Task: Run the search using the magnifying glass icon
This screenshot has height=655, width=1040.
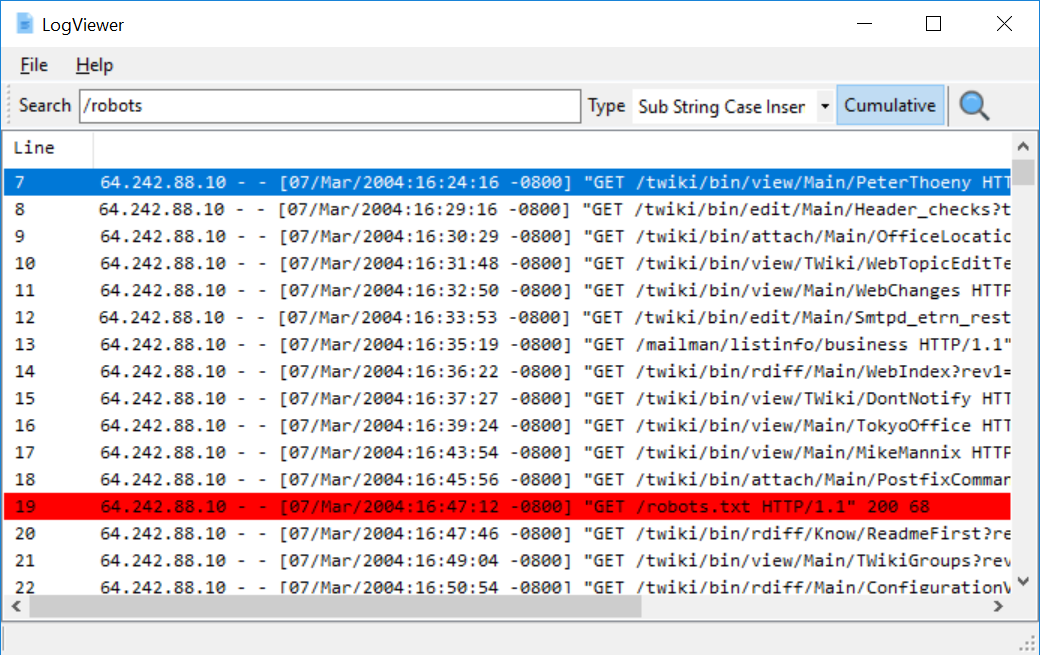Action: click(x=973, y=105)
